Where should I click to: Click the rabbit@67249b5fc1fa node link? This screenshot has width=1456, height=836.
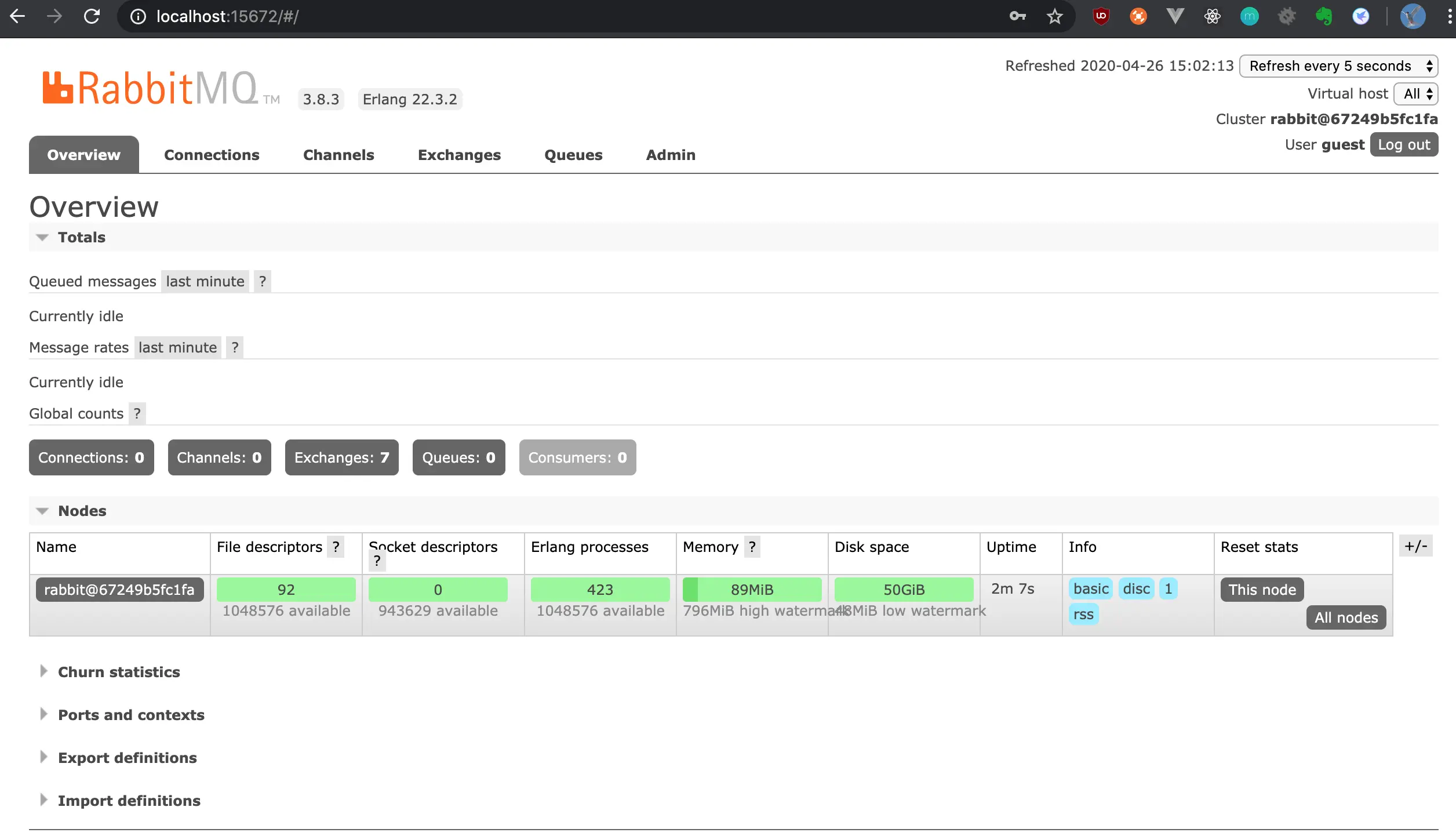(x=119, y=590)
